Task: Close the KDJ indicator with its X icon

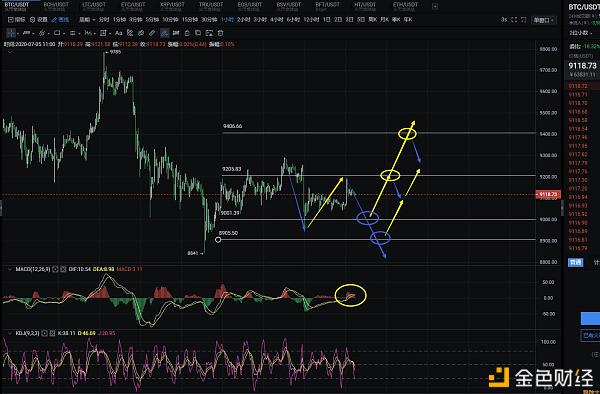Action: pyautogui.click(x=52, y=333)
